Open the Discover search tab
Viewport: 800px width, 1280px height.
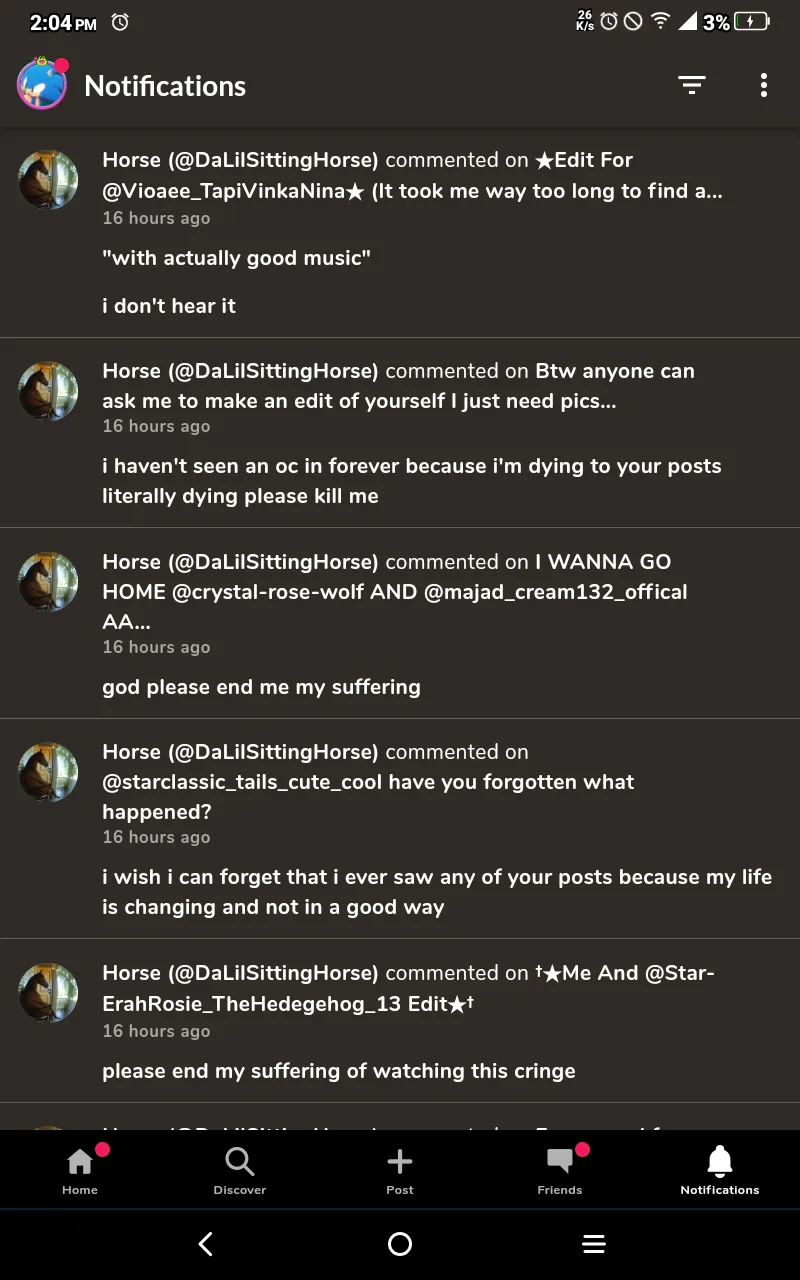coord(240,1169)
